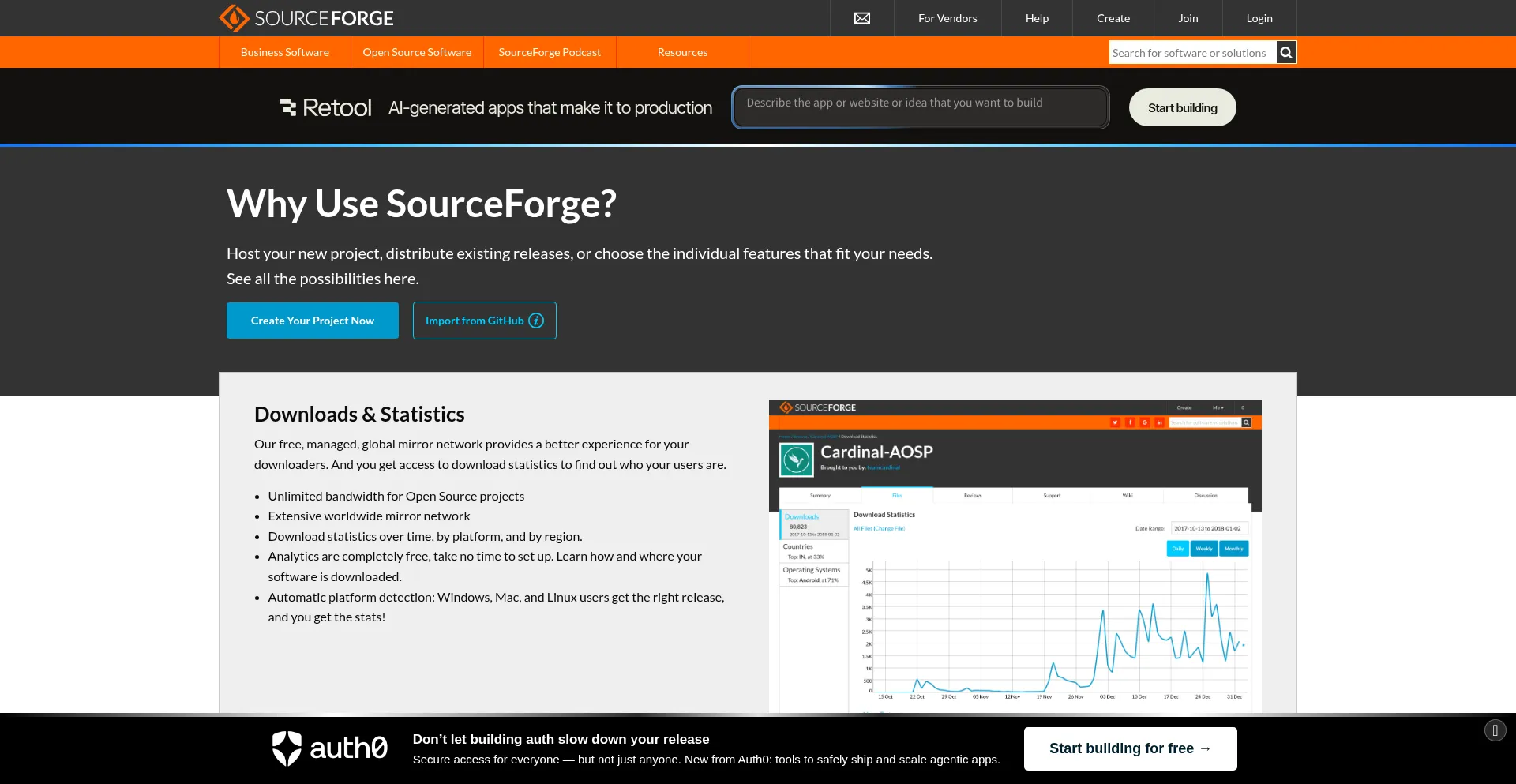This screenshot has height=784, width=1516.
Task: Open SourceForge Podcast tab
Action: pos(550,52)
